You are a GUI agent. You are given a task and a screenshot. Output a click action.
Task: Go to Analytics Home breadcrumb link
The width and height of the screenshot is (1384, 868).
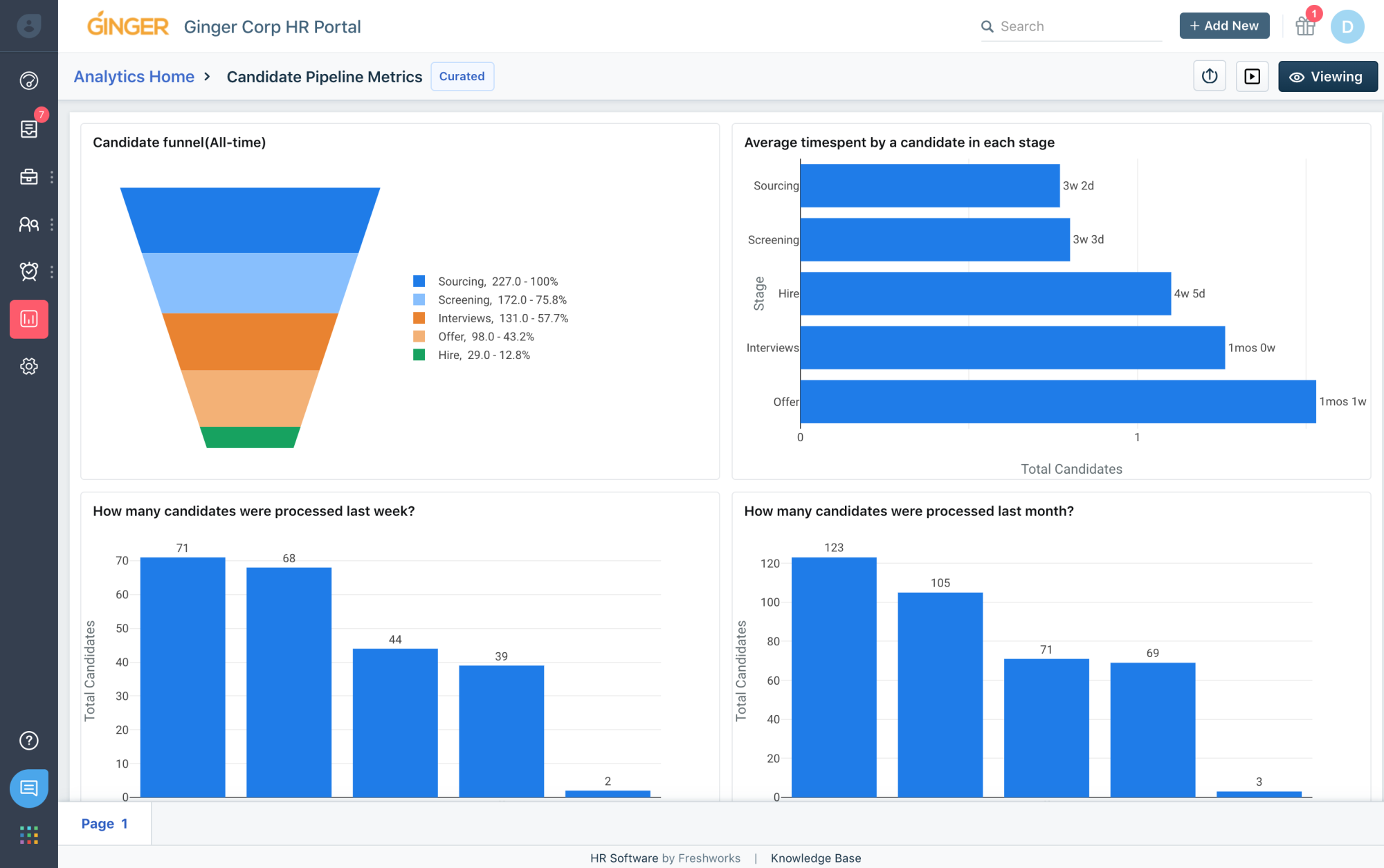point(134,76)
